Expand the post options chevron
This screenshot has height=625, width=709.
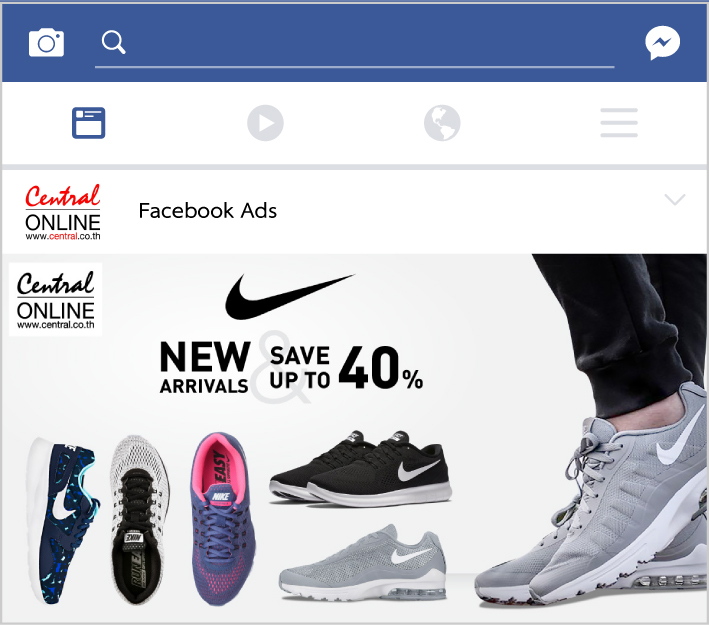pos(675,199)
